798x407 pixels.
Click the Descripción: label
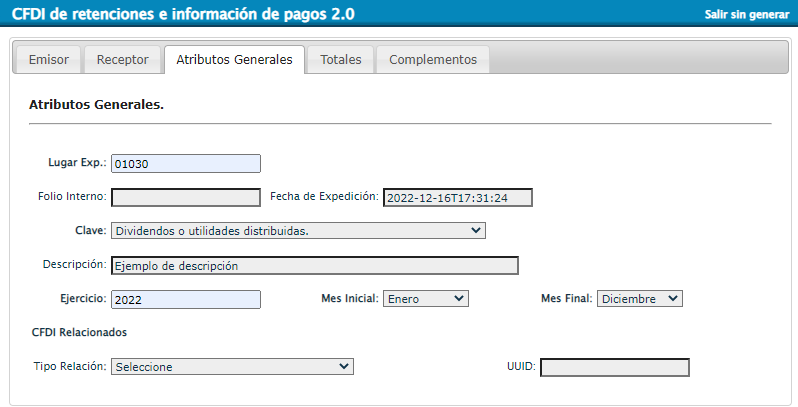(75, 264)
